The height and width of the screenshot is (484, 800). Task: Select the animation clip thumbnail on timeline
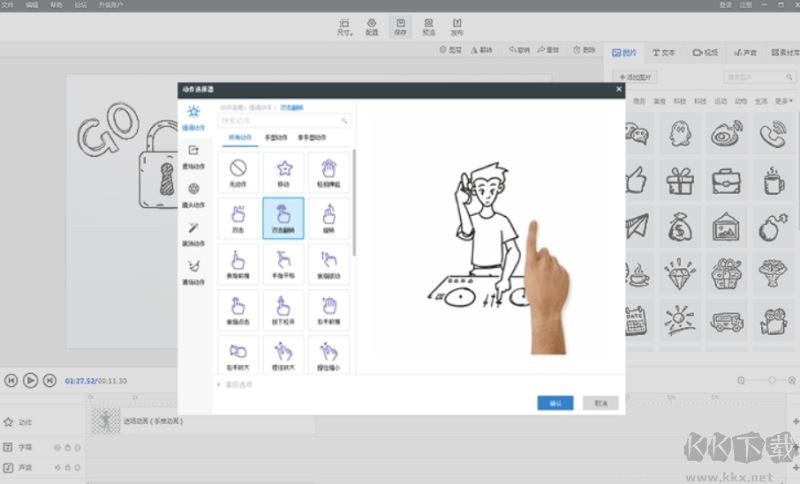(x=106, y=421)
